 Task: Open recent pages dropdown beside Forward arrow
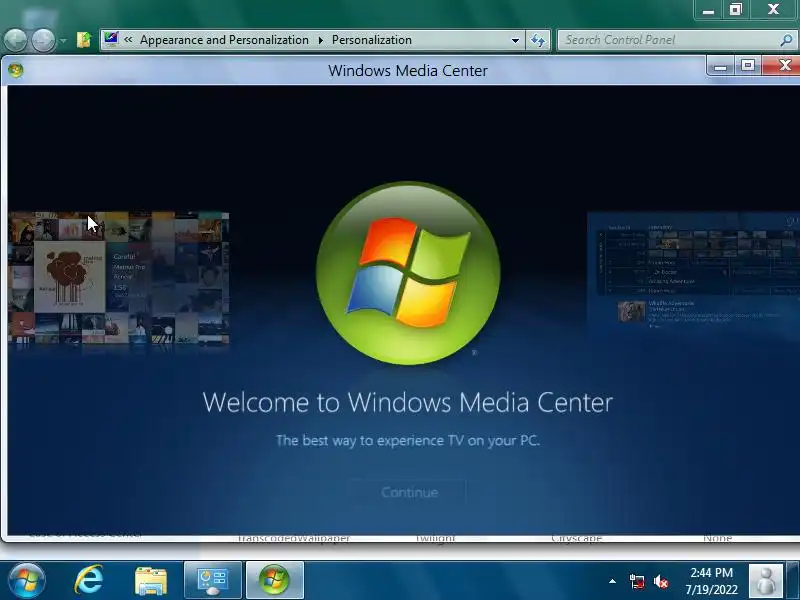point(63,40)
